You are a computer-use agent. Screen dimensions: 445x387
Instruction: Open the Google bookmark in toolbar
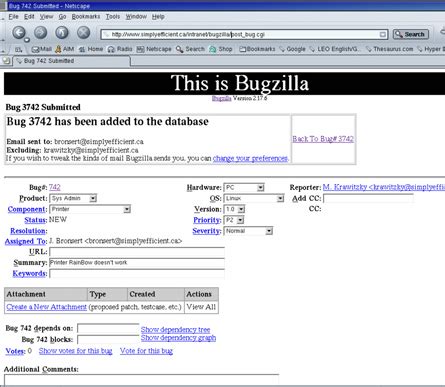(x=293, y=49)
